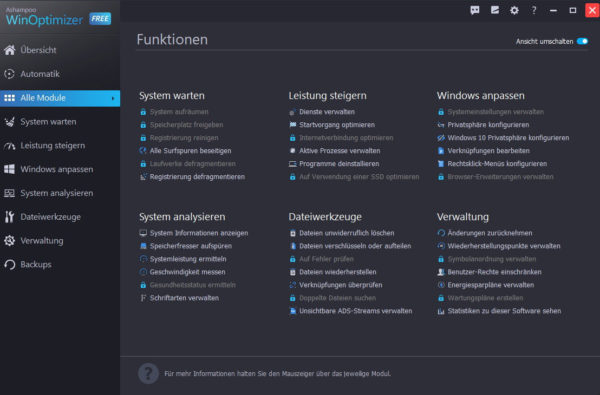600x395 pixels.
Task: Open Speicherfresser aufspüren
Action: click(191, 246)
